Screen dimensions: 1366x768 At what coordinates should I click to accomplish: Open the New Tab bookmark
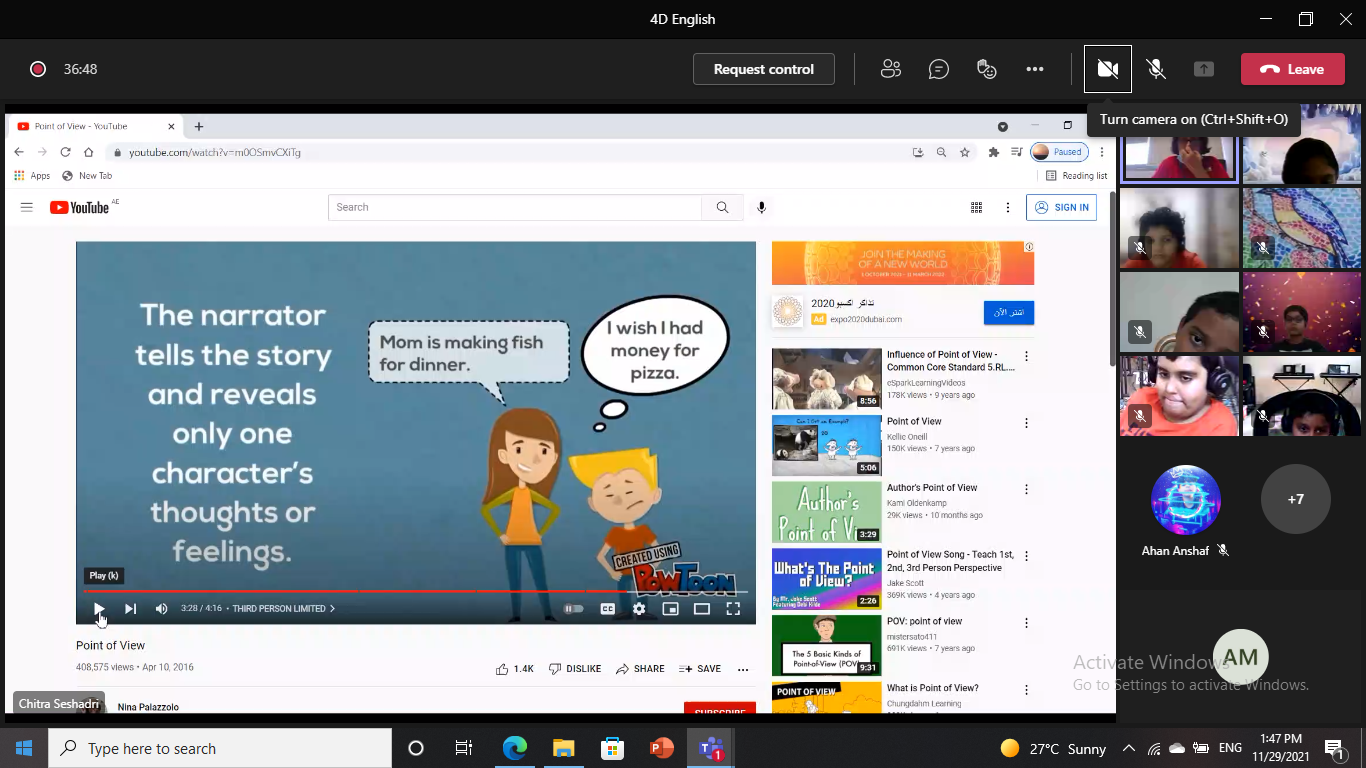[x=87, y=176]
